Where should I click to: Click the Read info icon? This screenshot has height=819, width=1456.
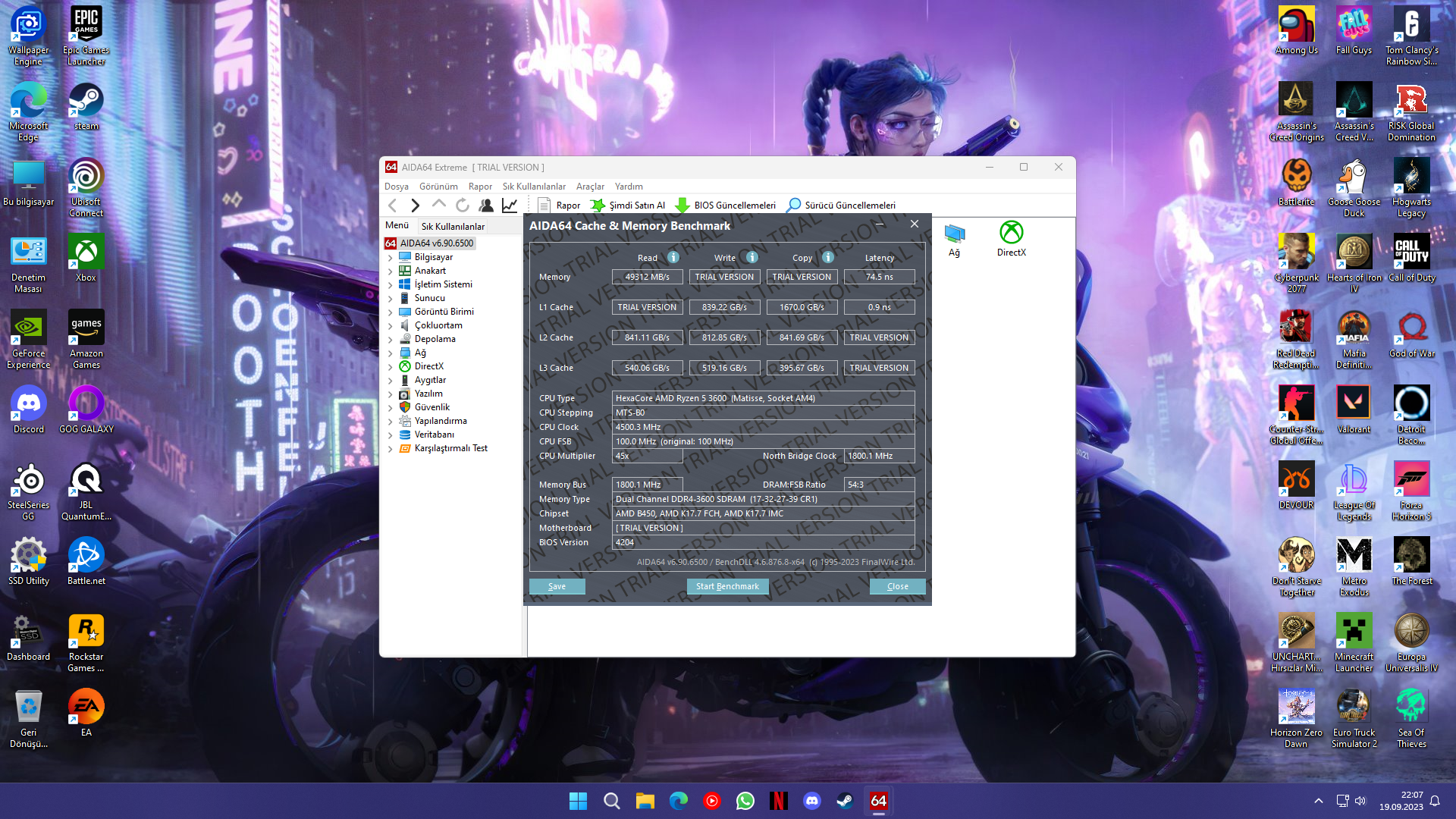coord(673,258)
